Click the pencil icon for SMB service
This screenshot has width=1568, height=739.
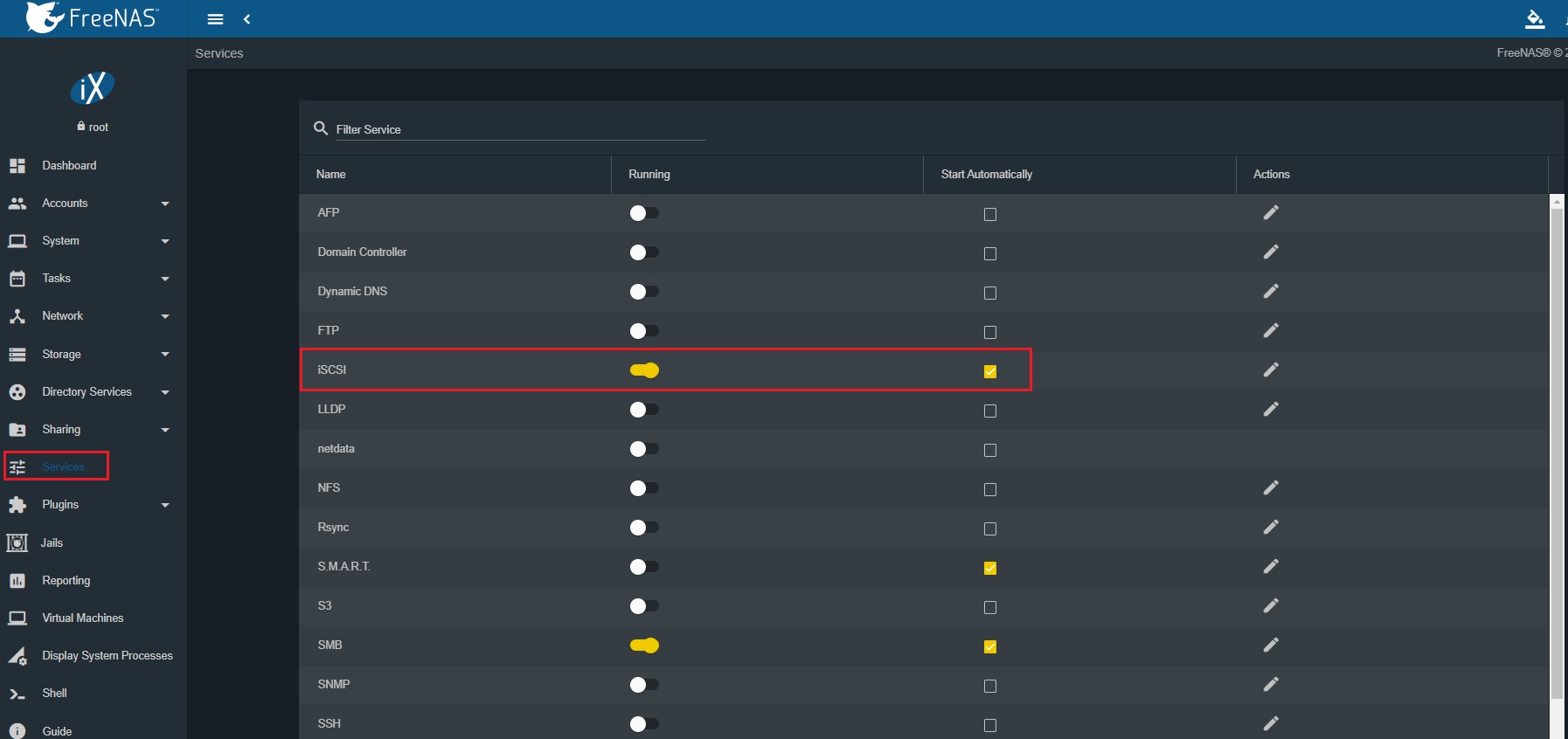click(1271, 645)
